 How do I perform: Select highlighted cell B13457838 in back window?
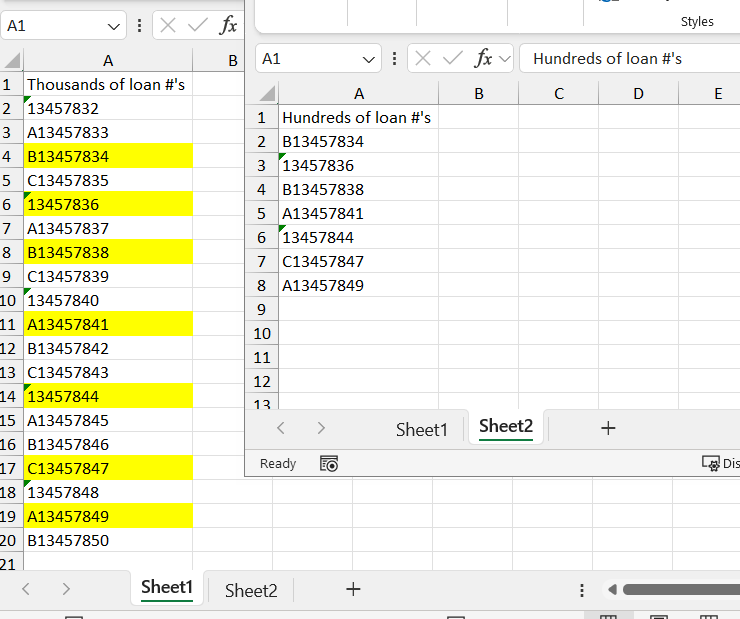click(x=108, y=252)
